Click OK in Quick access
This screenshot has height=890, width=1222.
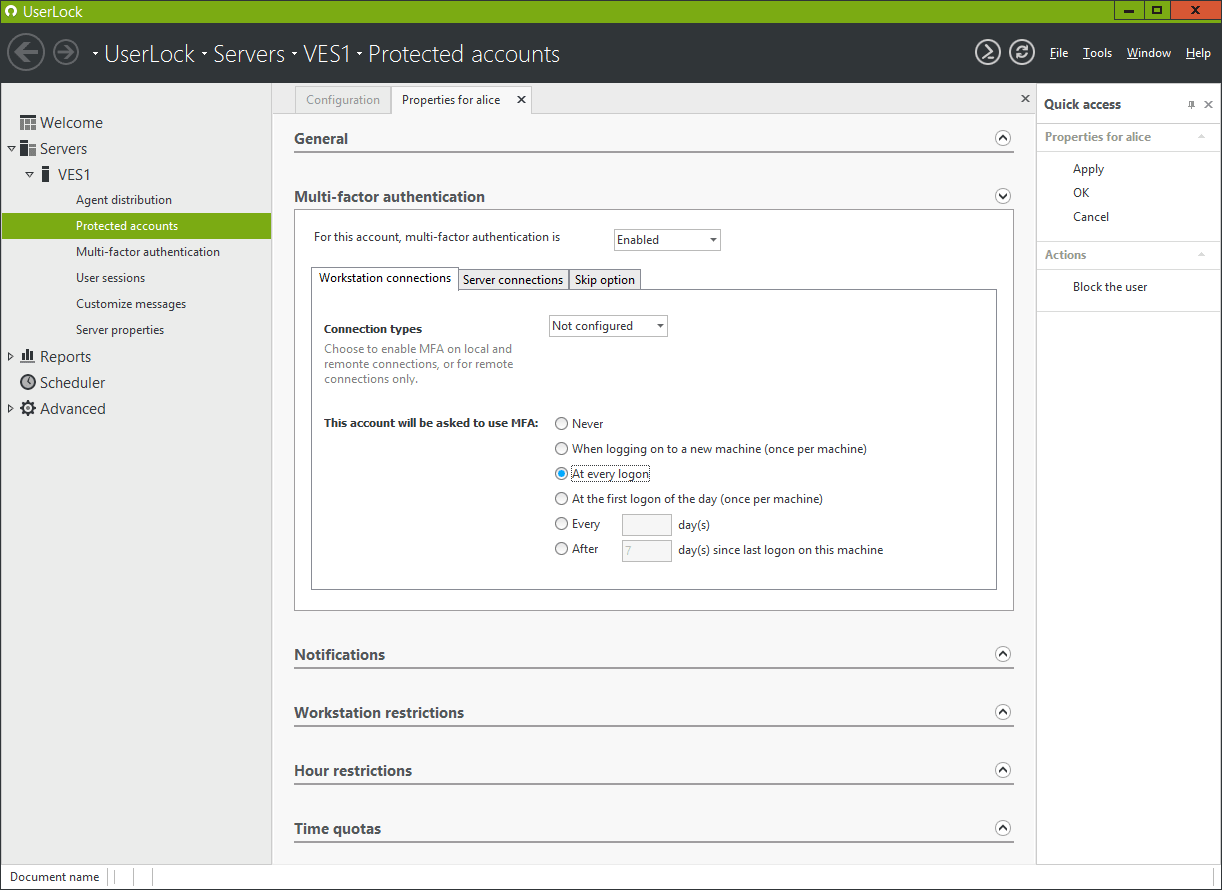coord(1081,193)
